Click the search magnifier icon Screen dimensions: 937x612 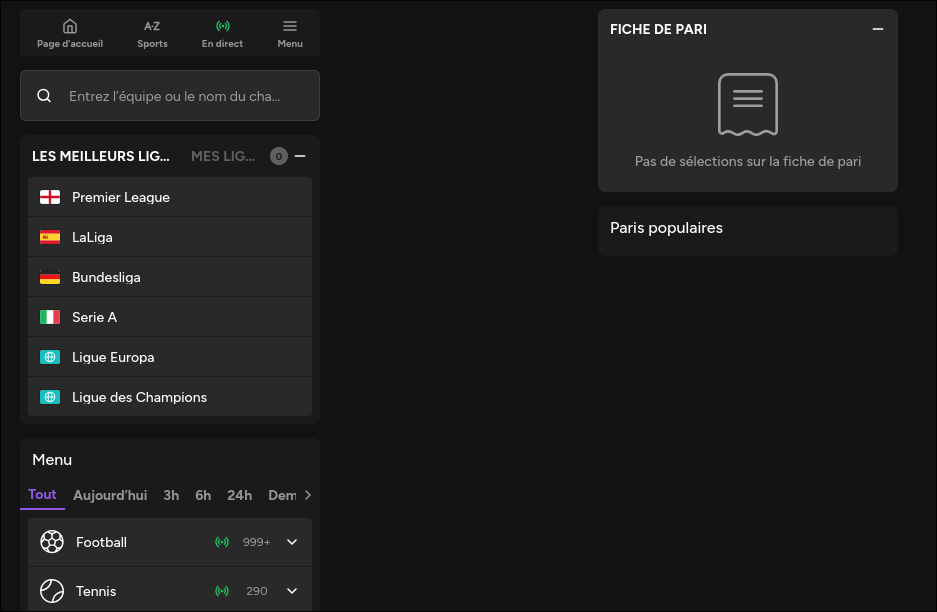pos(44,96)
